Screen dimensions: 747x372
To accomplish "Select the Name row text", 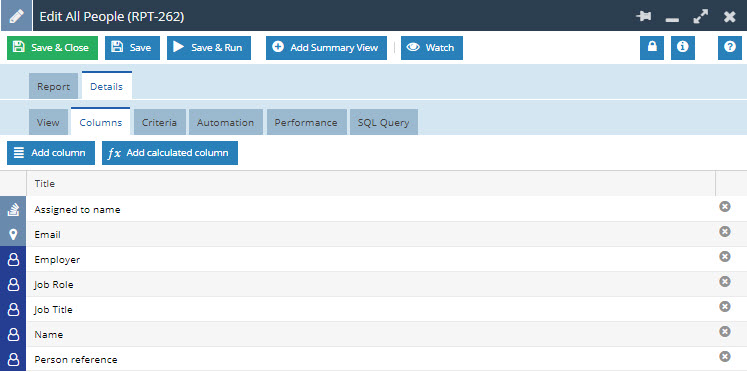I will (x=49, y=334).
